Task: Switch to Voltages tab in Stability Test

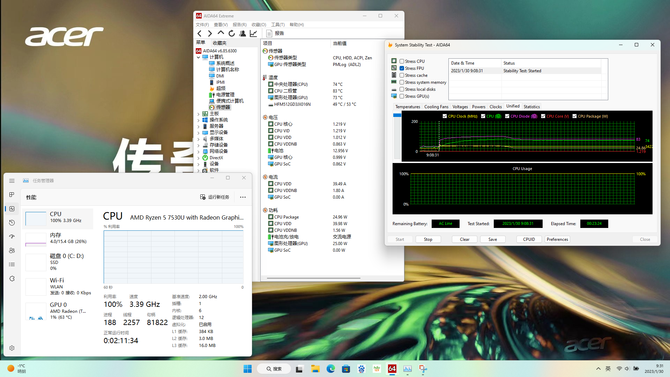Action: click(x=460, y=106)
